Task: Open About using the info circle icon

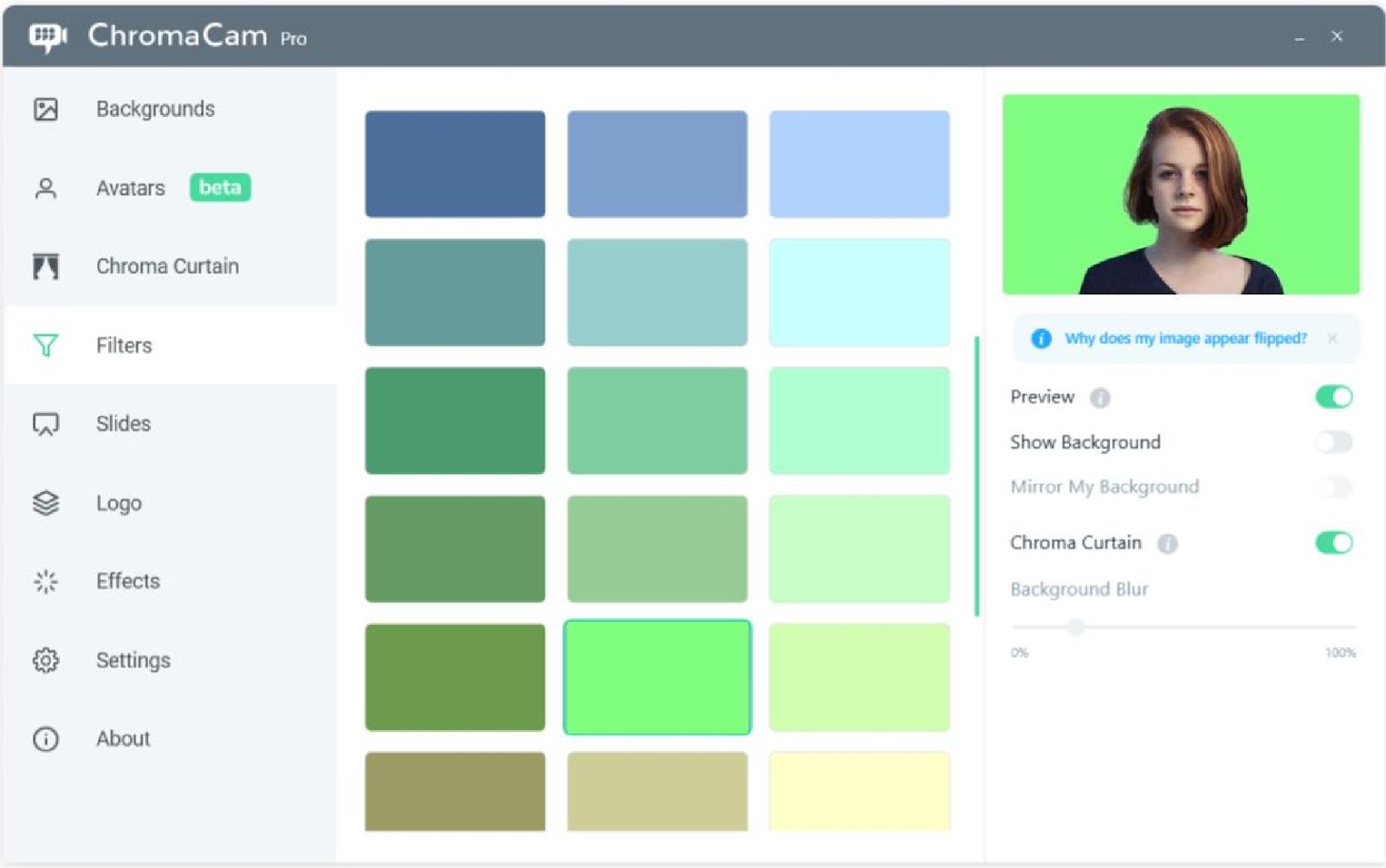Action: point(45,739)
